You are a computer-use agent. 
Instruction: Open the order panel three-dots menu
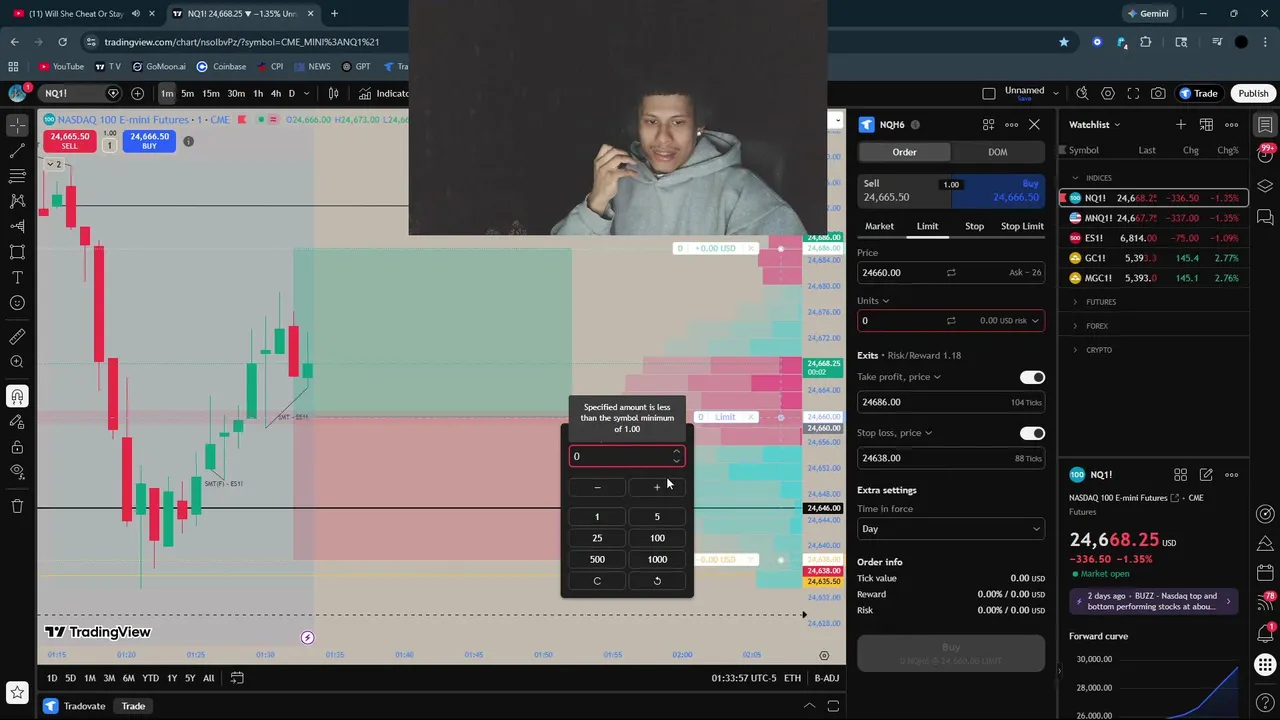point(1011,125)
